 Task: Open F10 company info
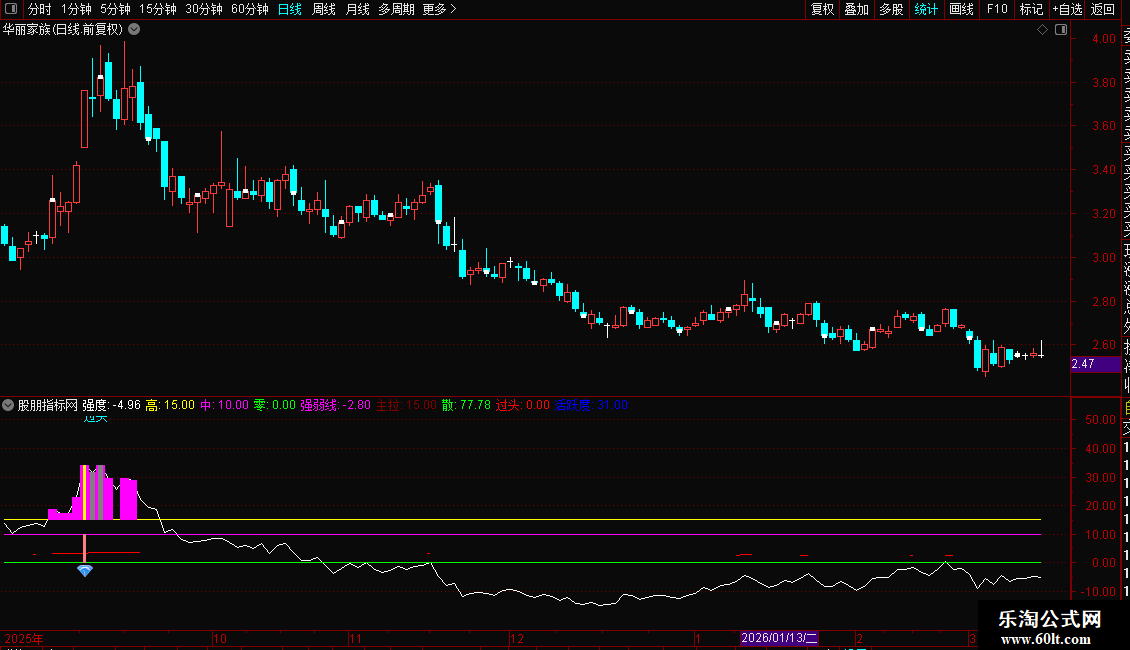click(997, 9)
